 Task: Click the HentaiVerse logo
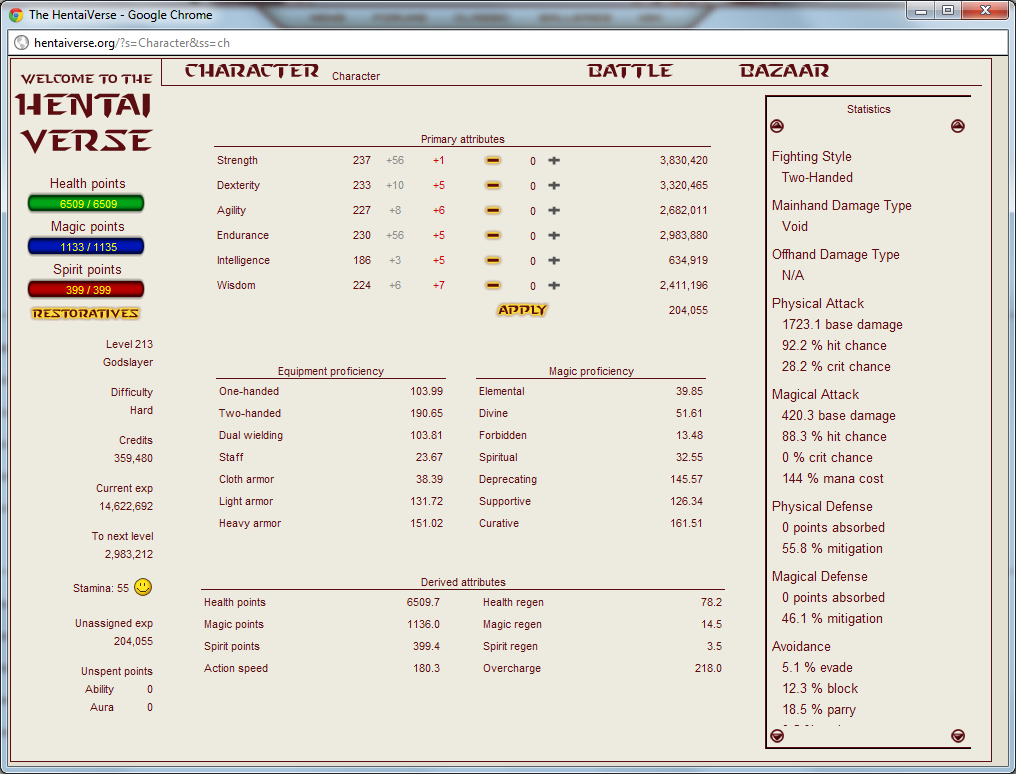pyautogui.click(x=85, y=113)
